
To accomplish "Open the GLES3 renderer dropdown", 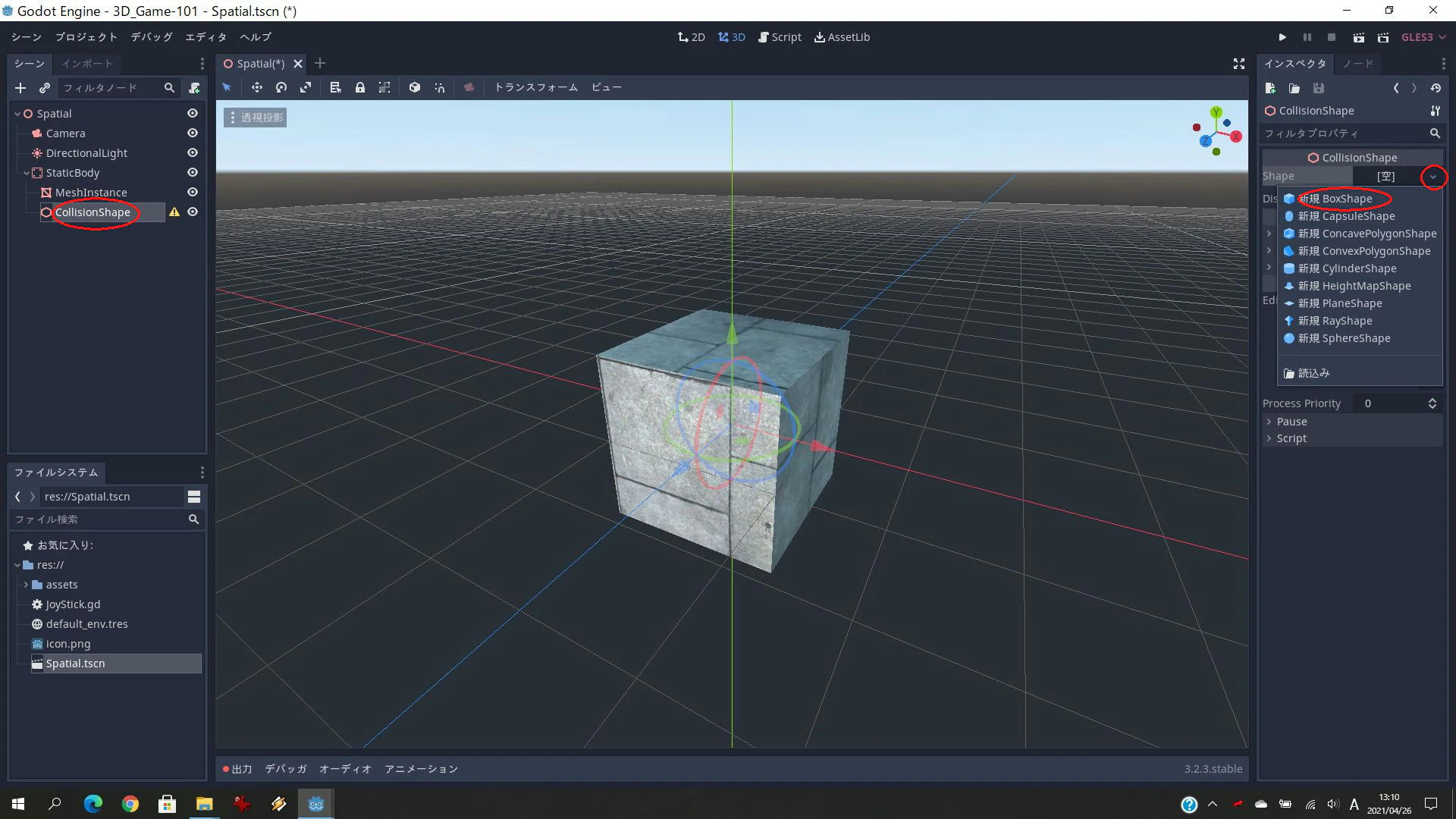I will pos(1423,37).
